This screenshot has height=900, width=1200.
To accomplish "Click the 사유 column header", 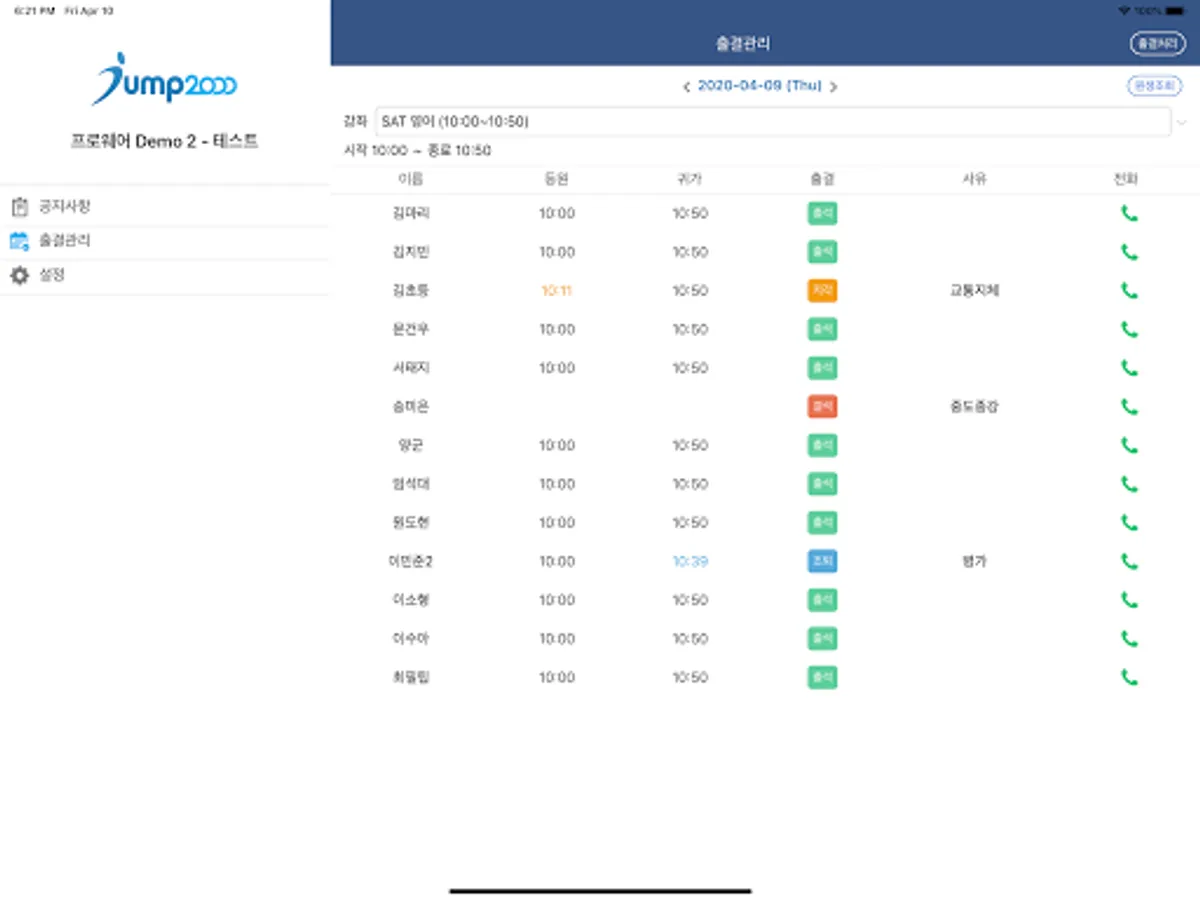I will (975, 180).
